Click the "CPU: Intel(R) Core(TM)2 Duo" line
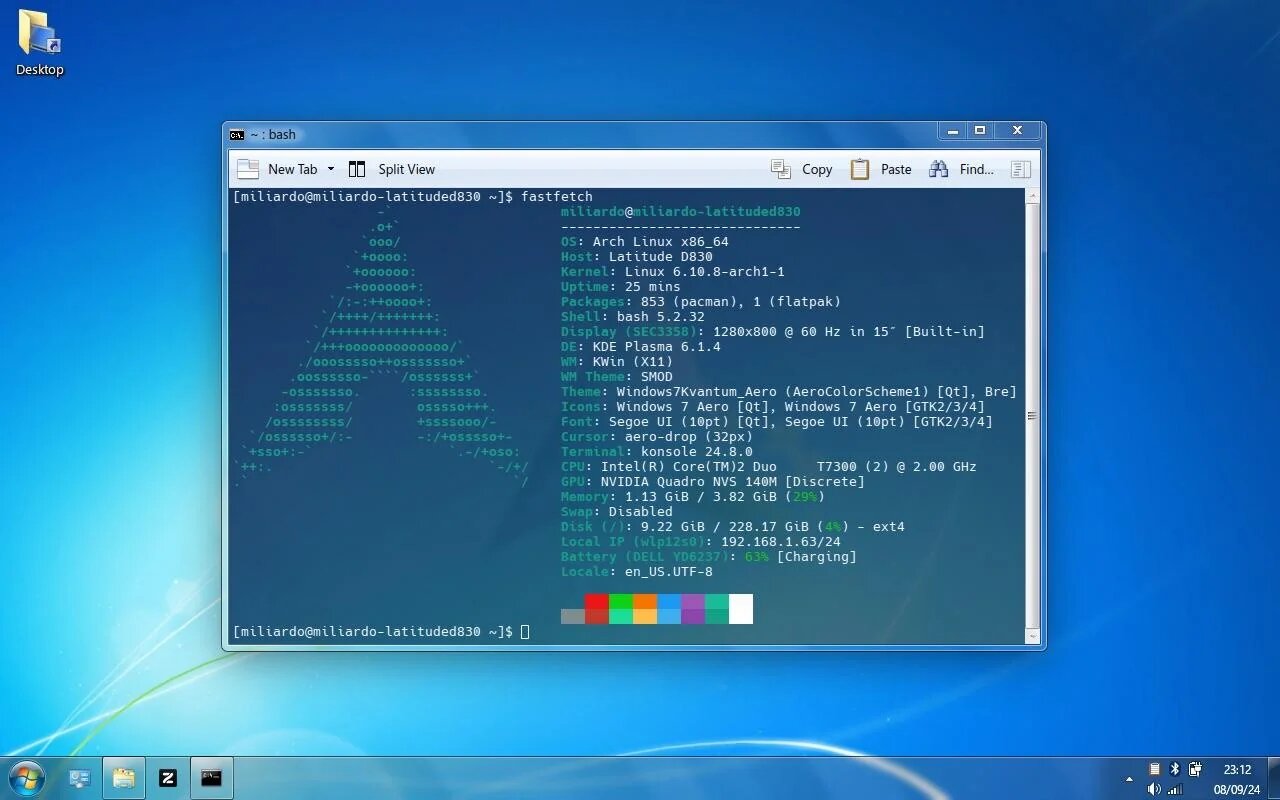This screenshot has height=800, width=1280. (769, 466)
